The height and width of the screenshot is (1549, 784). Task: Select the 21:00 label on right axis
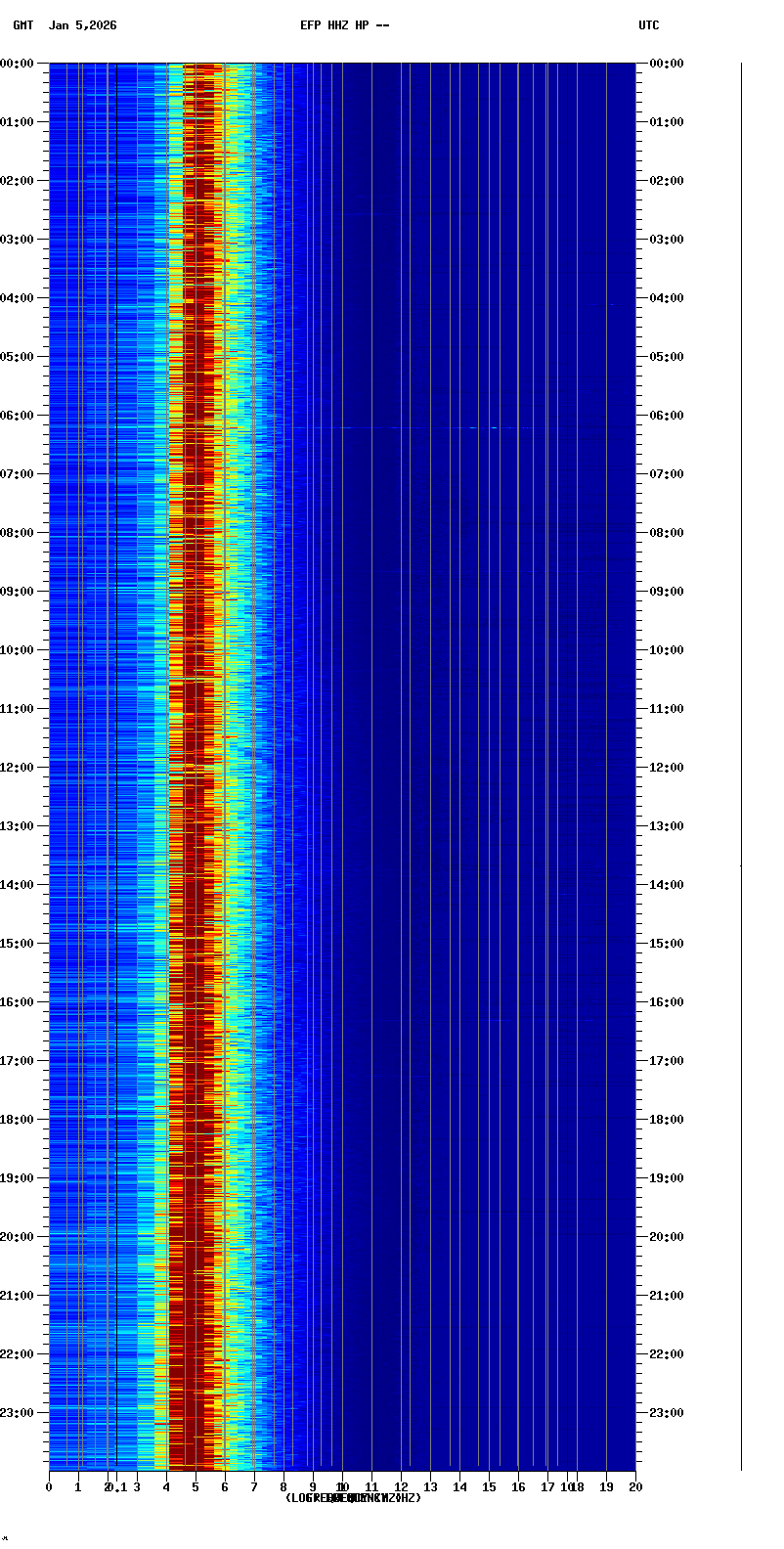click(667, 1296)
